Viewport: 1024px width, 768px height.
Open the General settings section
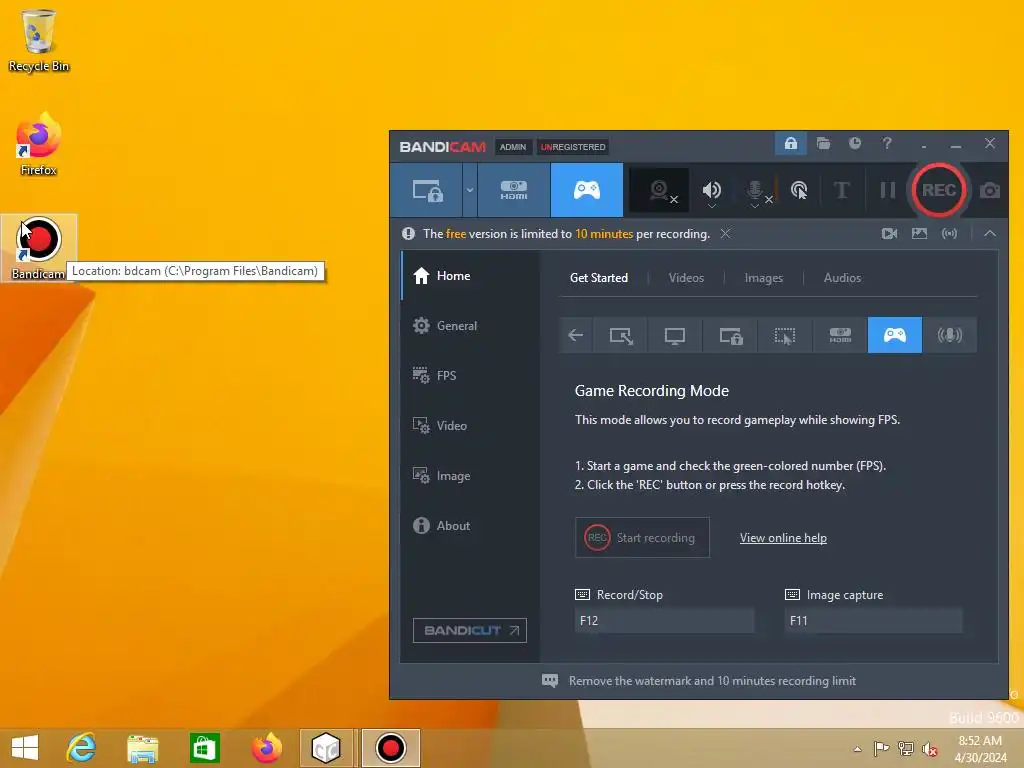[470, 325]
